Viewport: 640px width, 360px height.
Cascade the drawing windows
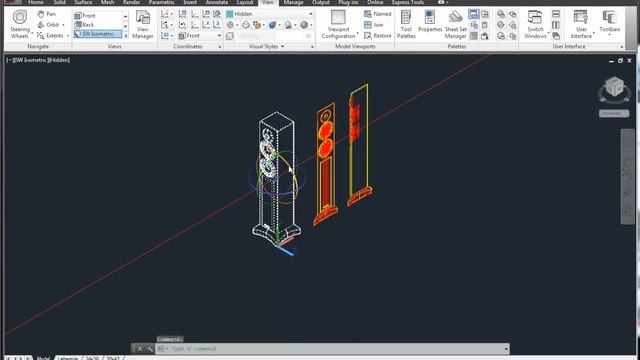pos(556,36)
